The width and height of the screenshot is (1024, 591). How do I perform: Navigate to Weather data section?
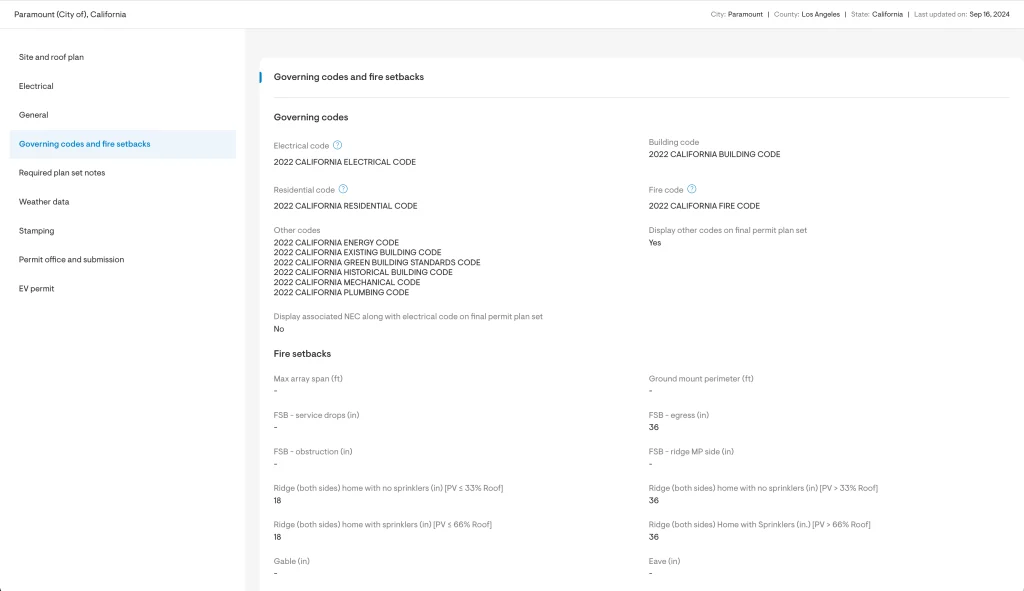coord(44,202)
